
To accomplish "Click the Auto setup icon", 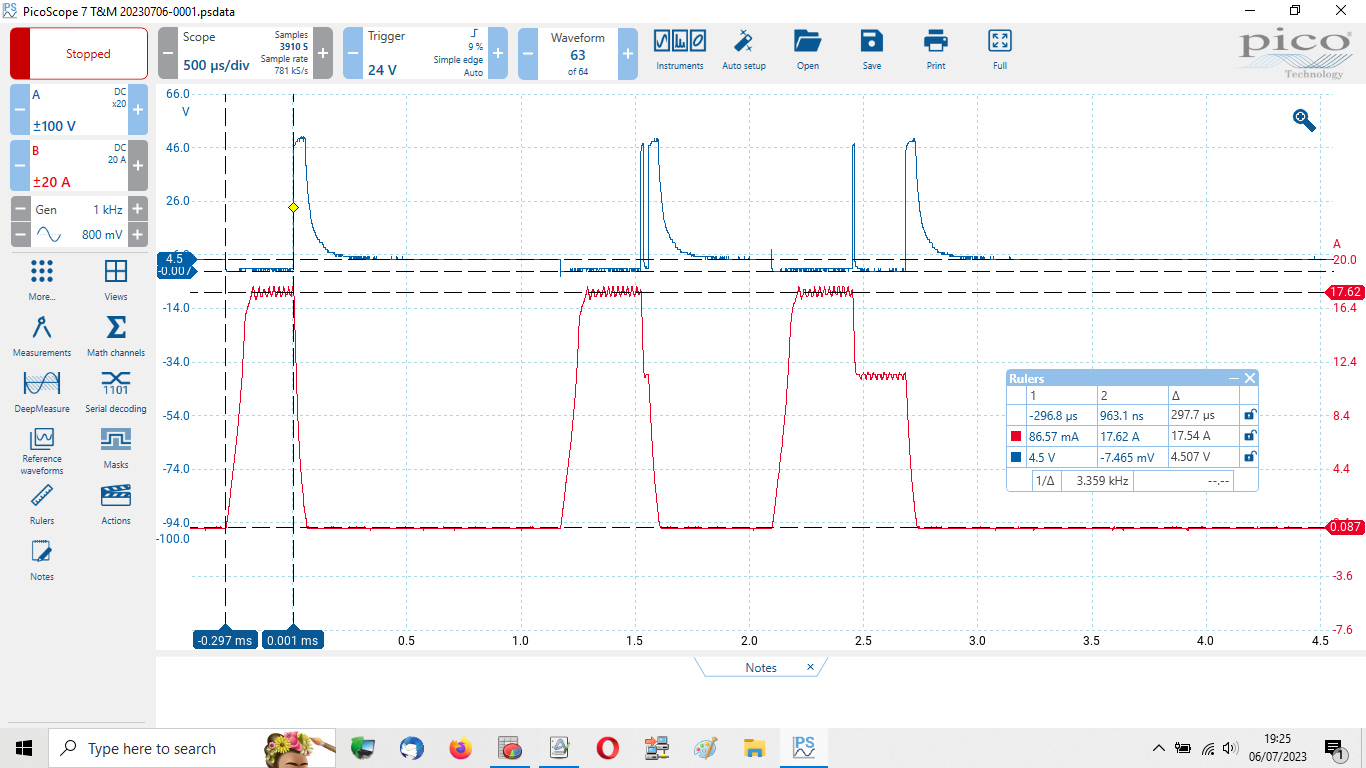I will (x=743, y=48).
